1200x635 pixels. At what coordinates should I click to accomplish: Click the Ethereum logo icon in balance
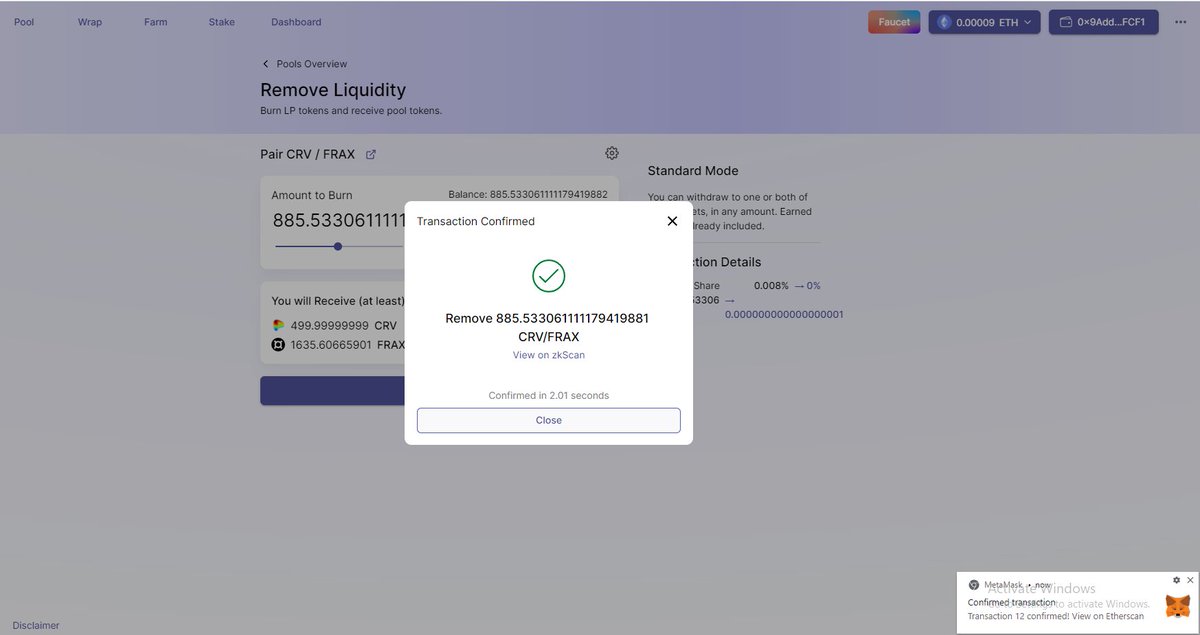pyautogui.click(x=943, y=22)
